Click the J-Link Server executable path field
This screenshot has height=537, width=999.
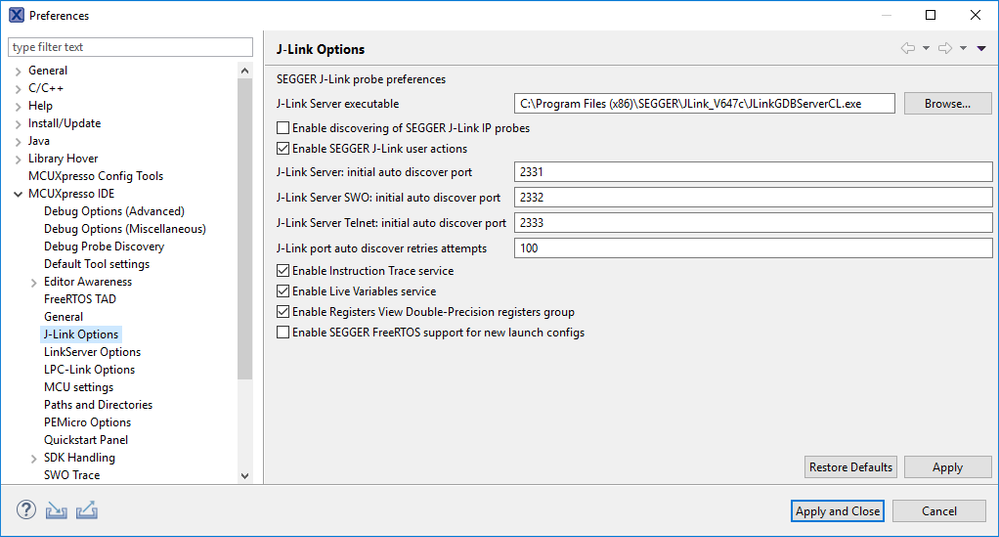[704, 103]
